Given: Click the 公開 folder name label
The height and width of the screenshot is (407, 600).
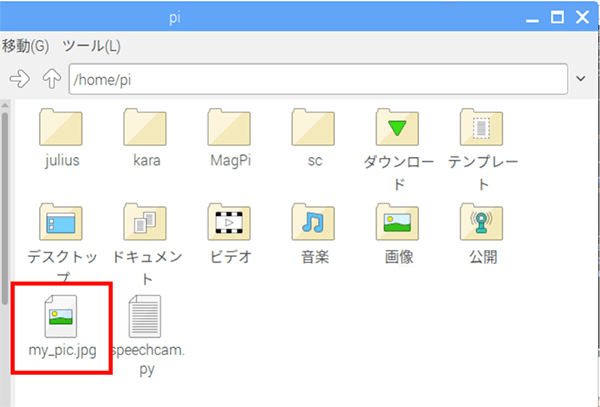Looking at the screenshot, I should click(483, 257).
